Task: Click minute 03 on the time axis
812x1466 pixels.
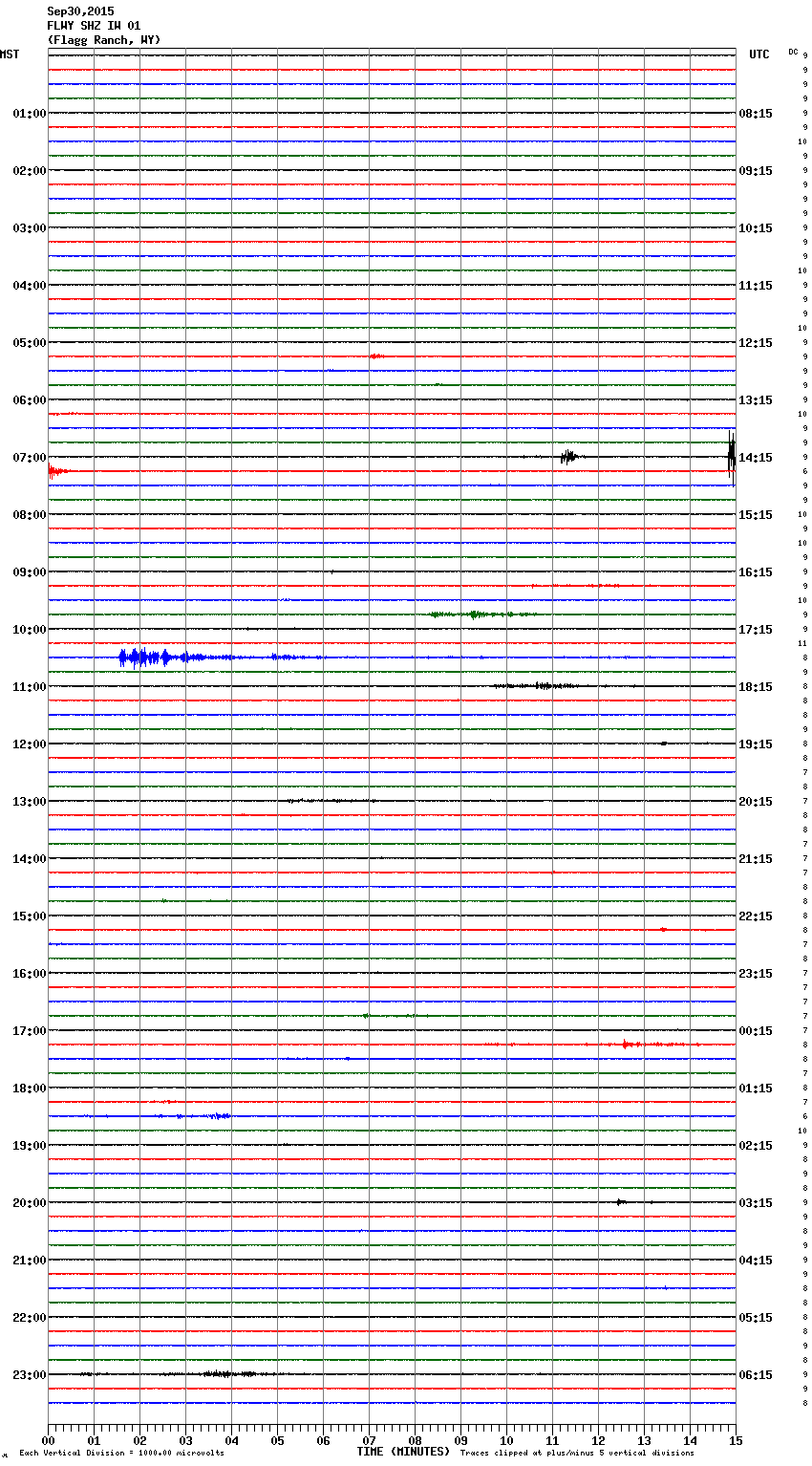Action: coord(185,1440)
